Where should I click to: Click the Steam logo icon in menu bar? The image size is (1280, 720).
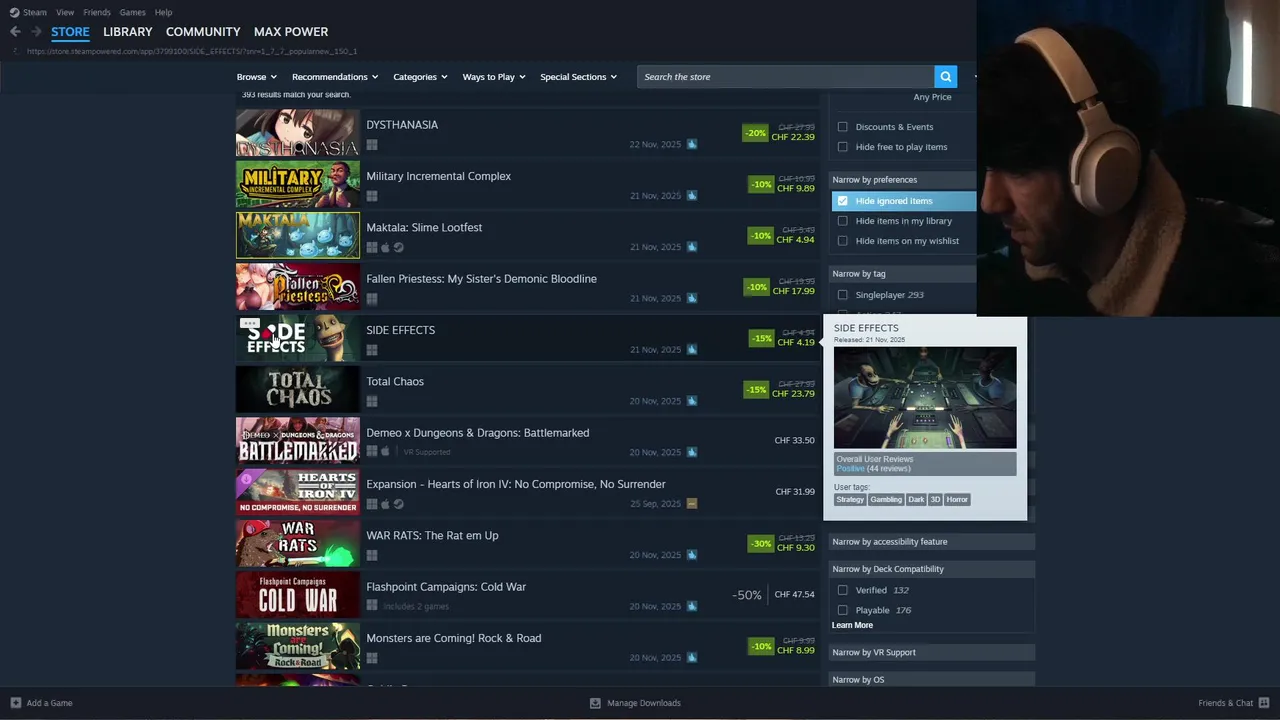[14, 12]
